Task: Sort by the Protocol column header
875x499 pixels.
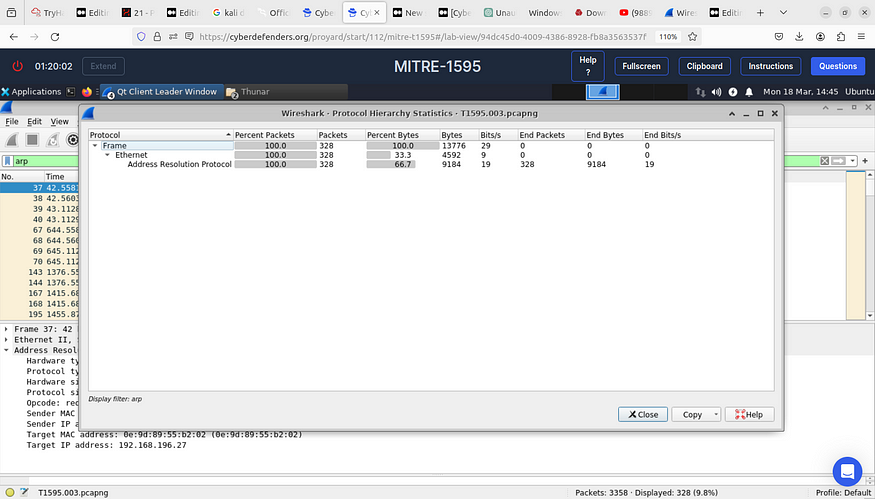Action: (161, 135)
